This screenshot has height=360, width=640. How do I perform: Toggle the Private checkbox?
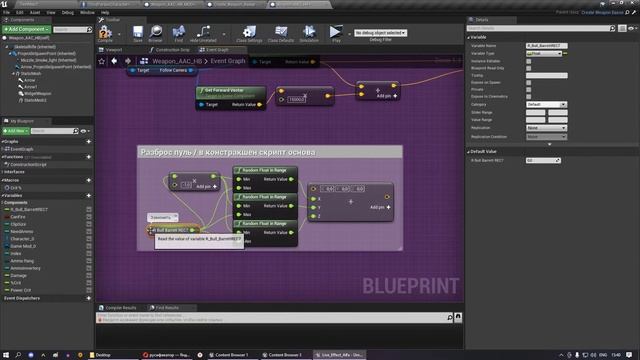point(529,89)
